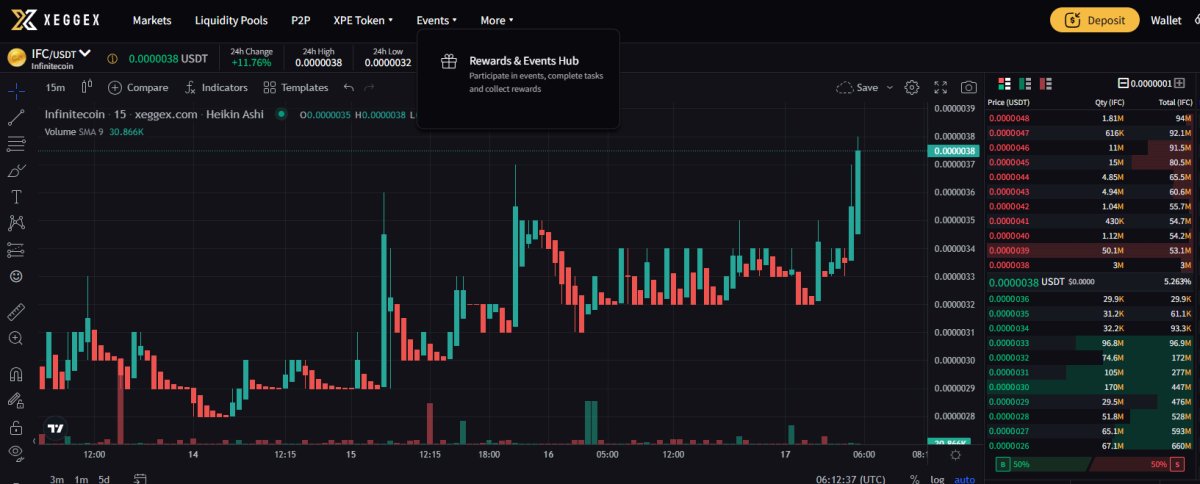The height and width of the screenshot is (484, 1200).
Task: Open the Liquidity Pools page
Action: 231,20
